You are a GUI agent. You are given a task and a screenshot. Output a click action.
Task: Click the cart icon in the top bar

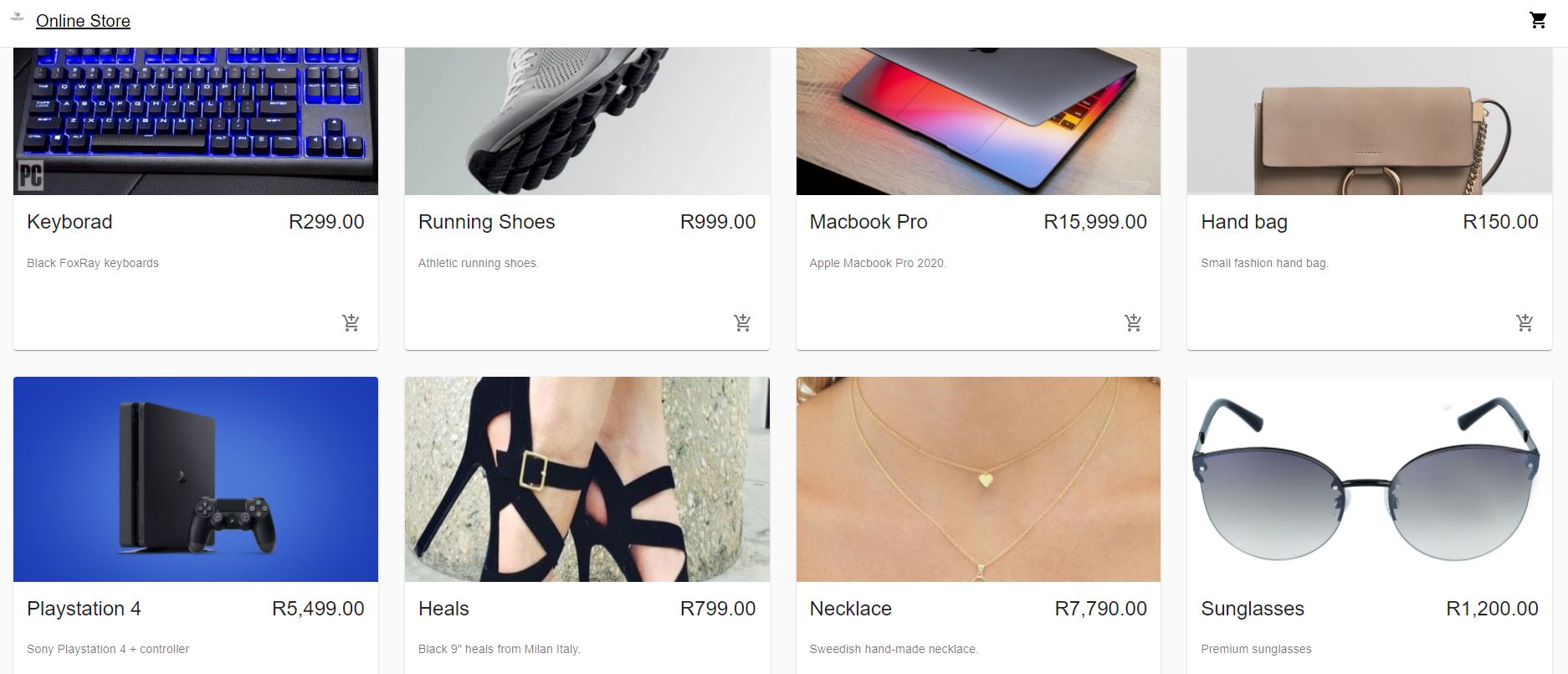pyautogui.click(x=1538, y=19)
